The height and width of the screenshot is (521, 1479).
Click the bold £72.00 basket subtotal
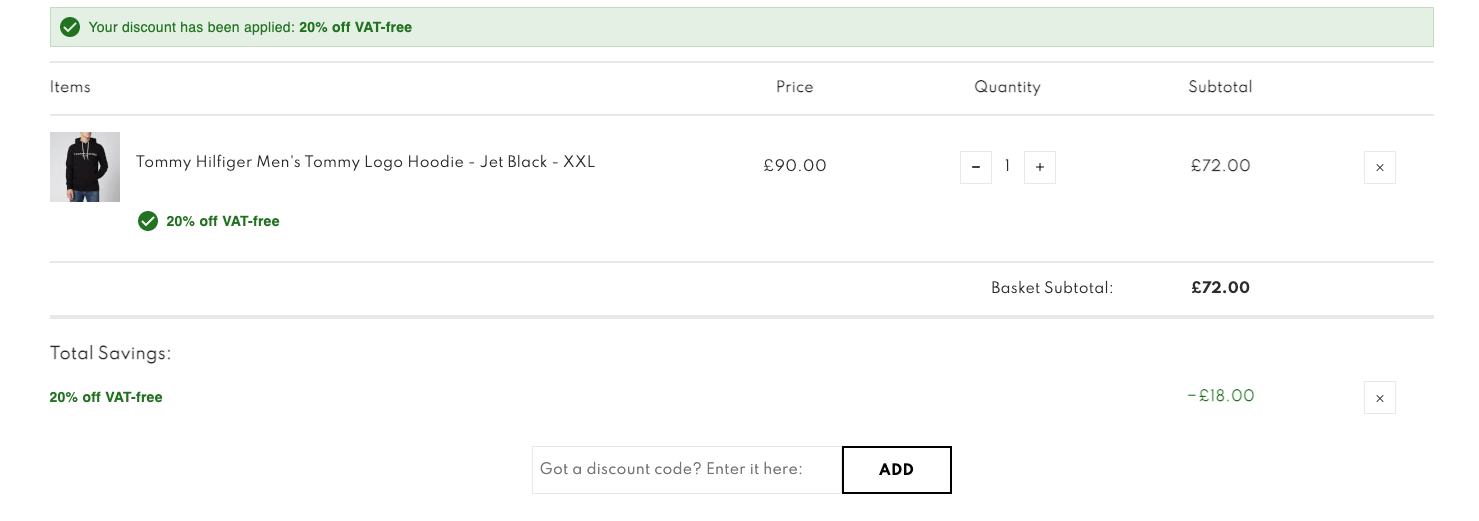pyautogui.click(x=1220, y=287)
